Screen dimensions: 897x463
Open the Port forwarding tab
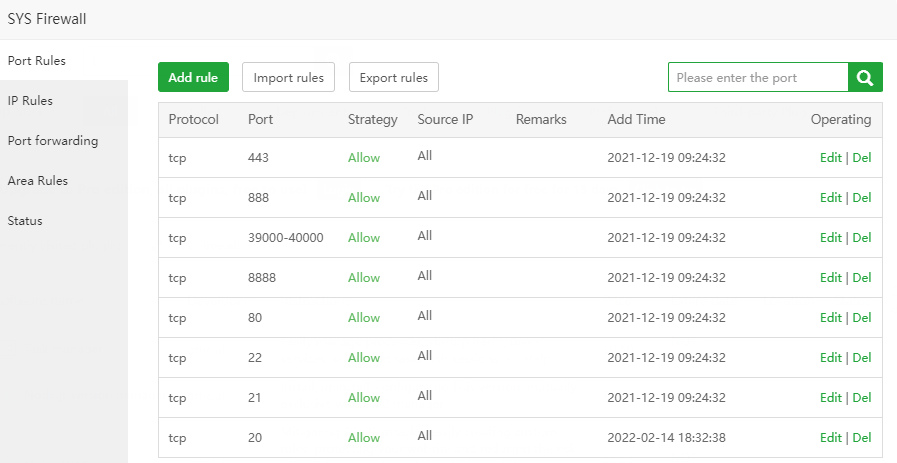(53, 140)
